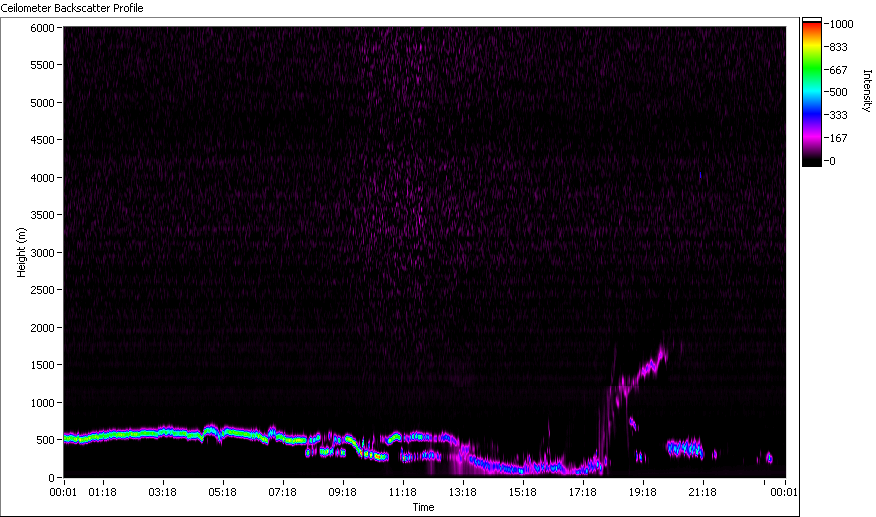Select the 5500 height tick label

coord(42,65)
